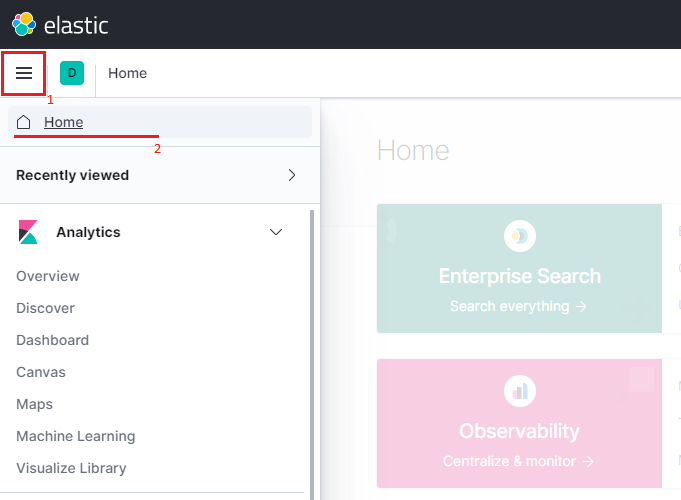Open Canvas from the navigation list
The height and width of the screenshot is (500, 681).
pyautogui.click(x=41, y=372)
